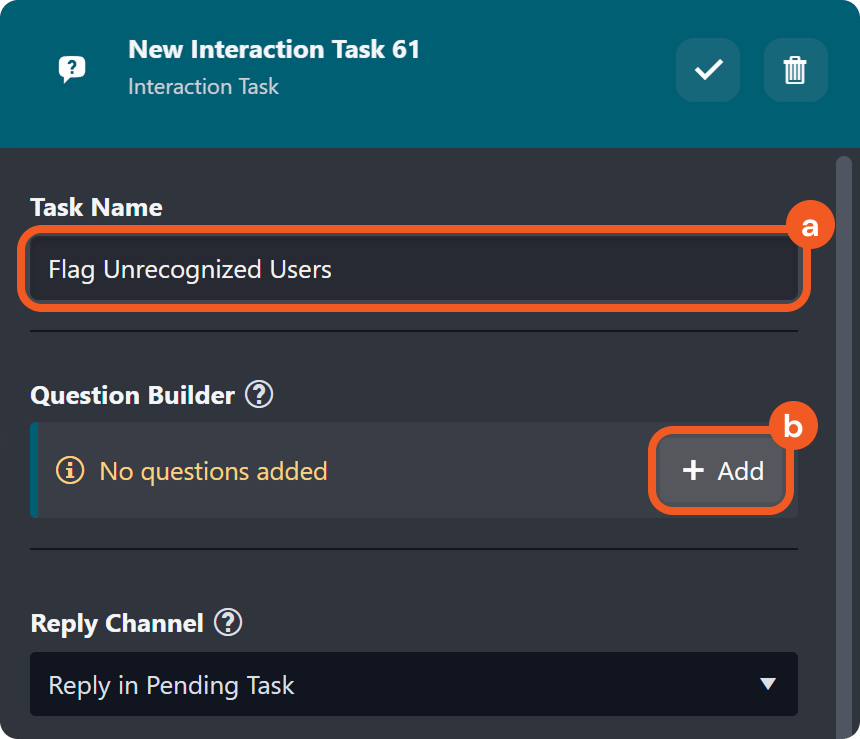This screenshot has width=860, height=739.
Task: Delete the task using the trash icon
Action: point(795,70)
